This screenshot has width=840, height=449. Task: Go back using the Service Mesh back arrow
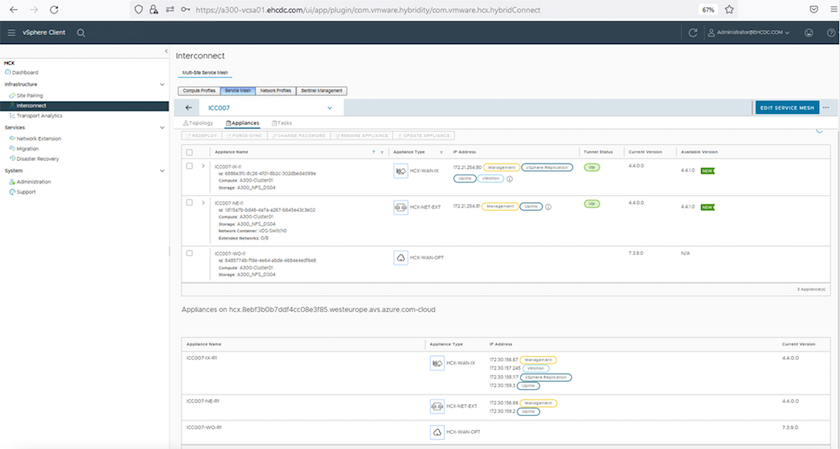[x=189, y=107]
